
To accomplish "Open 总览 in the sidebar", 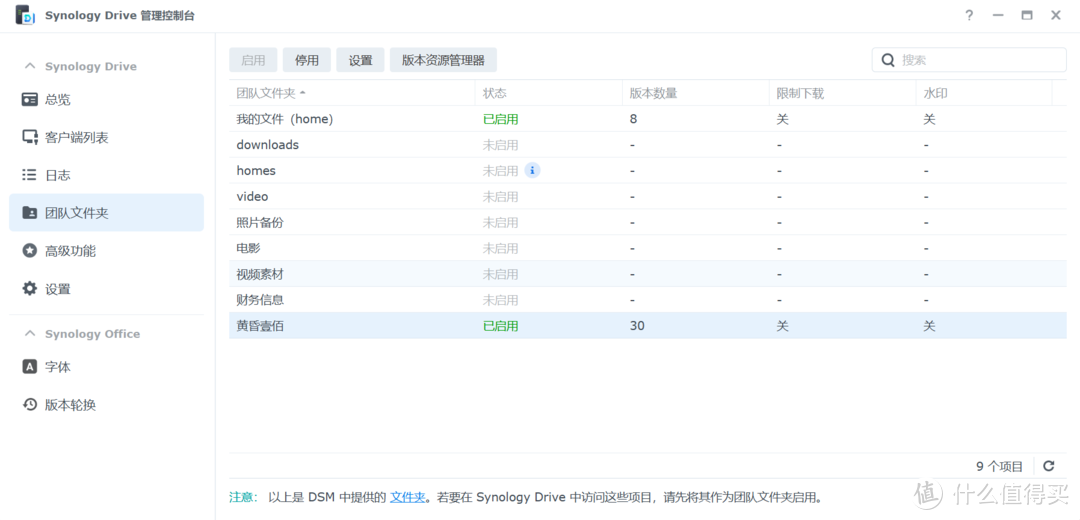I will (x=106, y=100).
